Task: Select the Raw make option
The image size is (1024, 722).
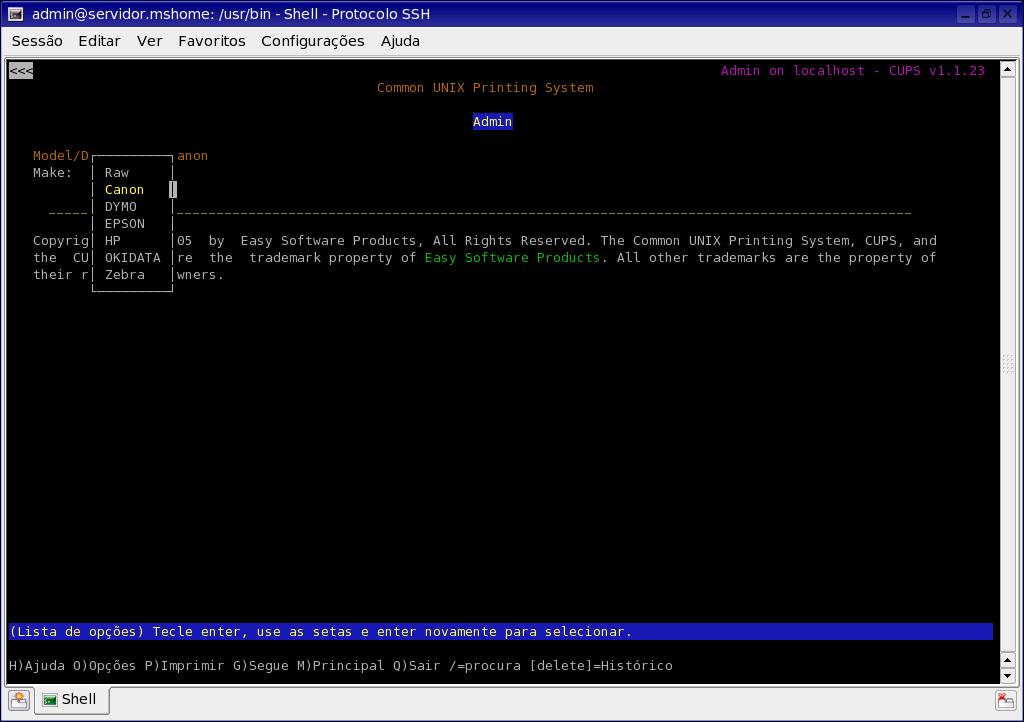Action: [117, 173]
